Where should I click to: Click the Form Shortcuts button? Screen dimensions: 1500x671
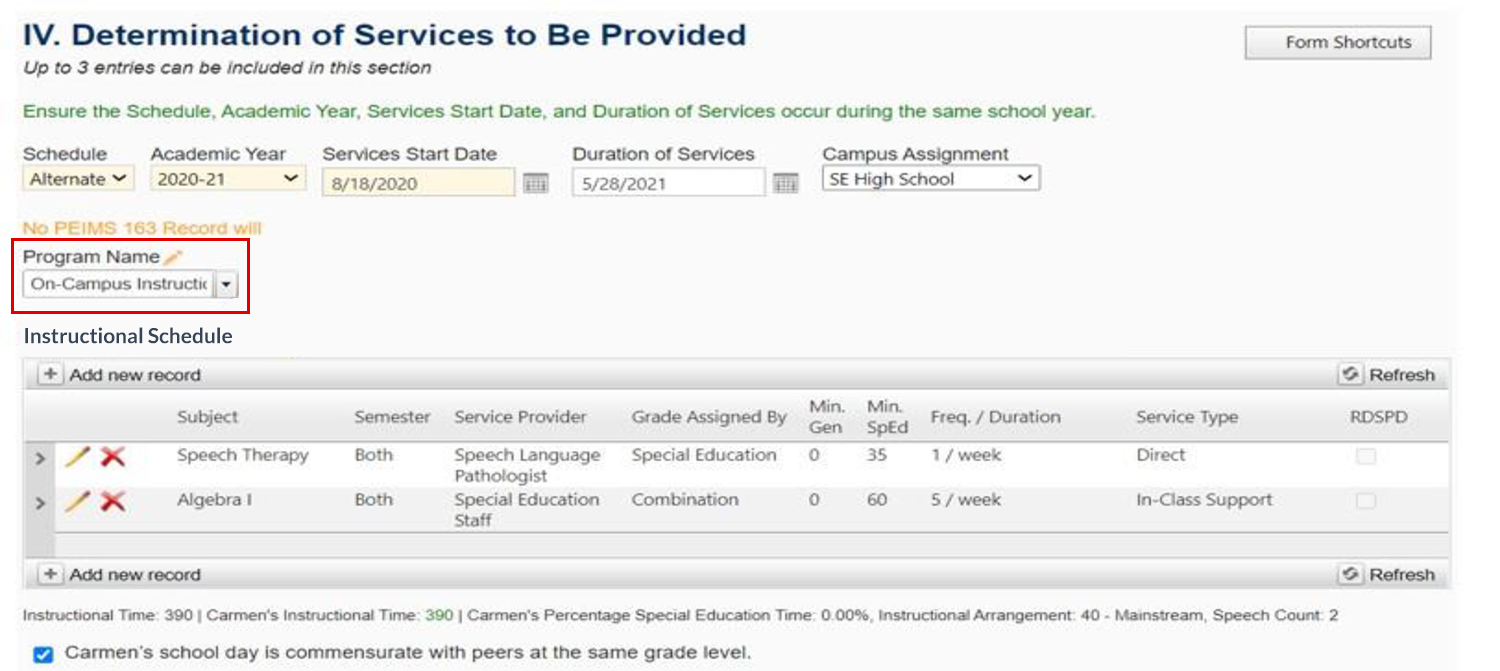click(1337, 42)
